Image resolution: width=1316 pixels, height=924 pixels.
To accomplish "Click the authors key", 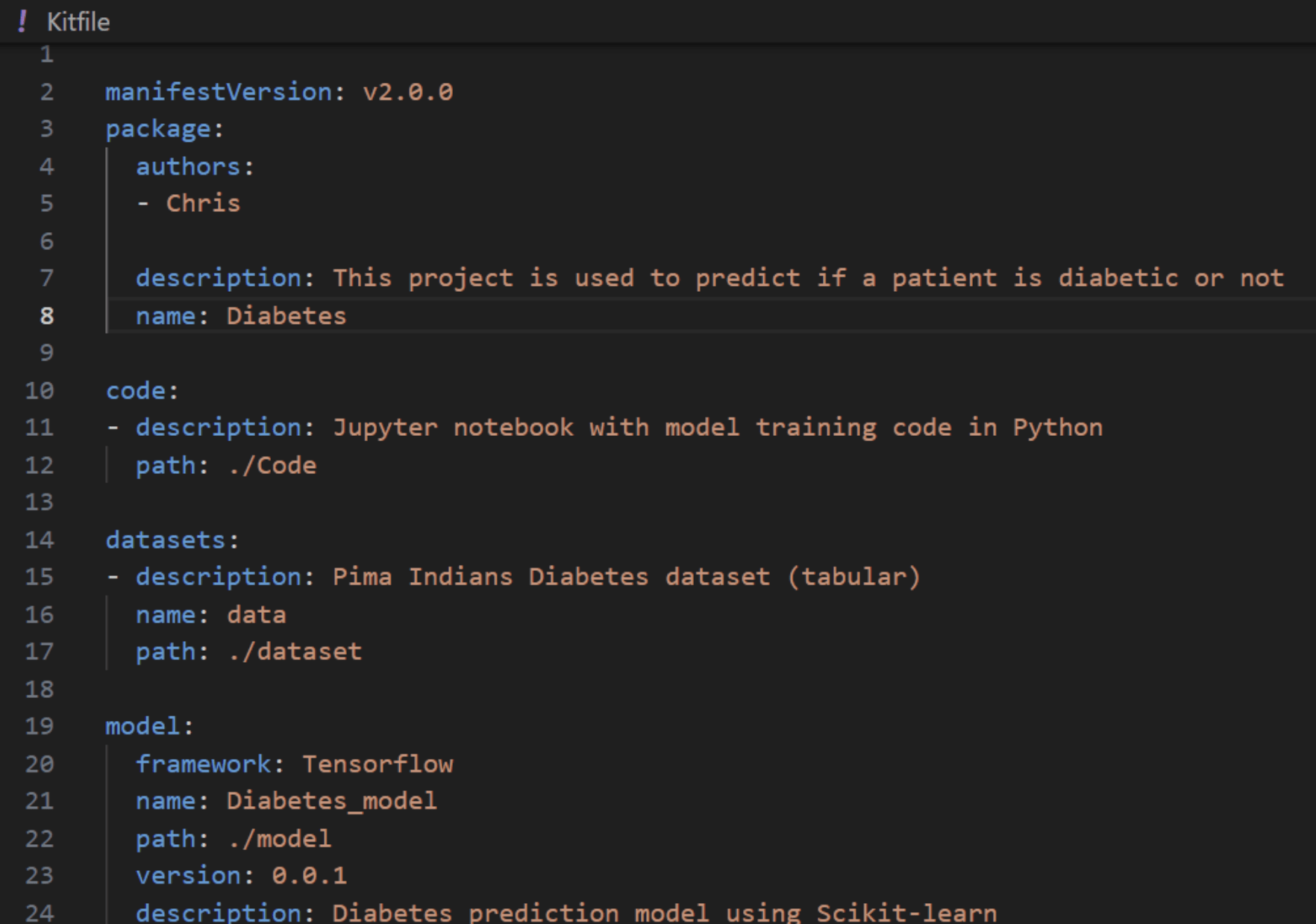I will click(x=188, y=166).
